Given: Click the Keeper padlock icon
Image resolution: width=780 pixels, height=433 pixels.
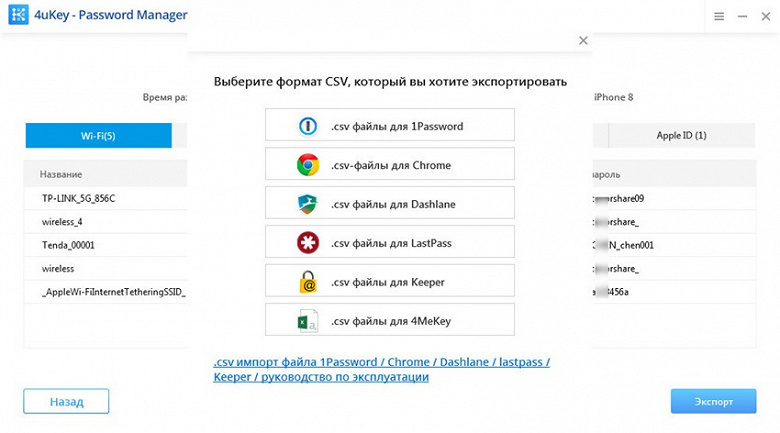Looking at the screenshot, I should pos(308,282).
